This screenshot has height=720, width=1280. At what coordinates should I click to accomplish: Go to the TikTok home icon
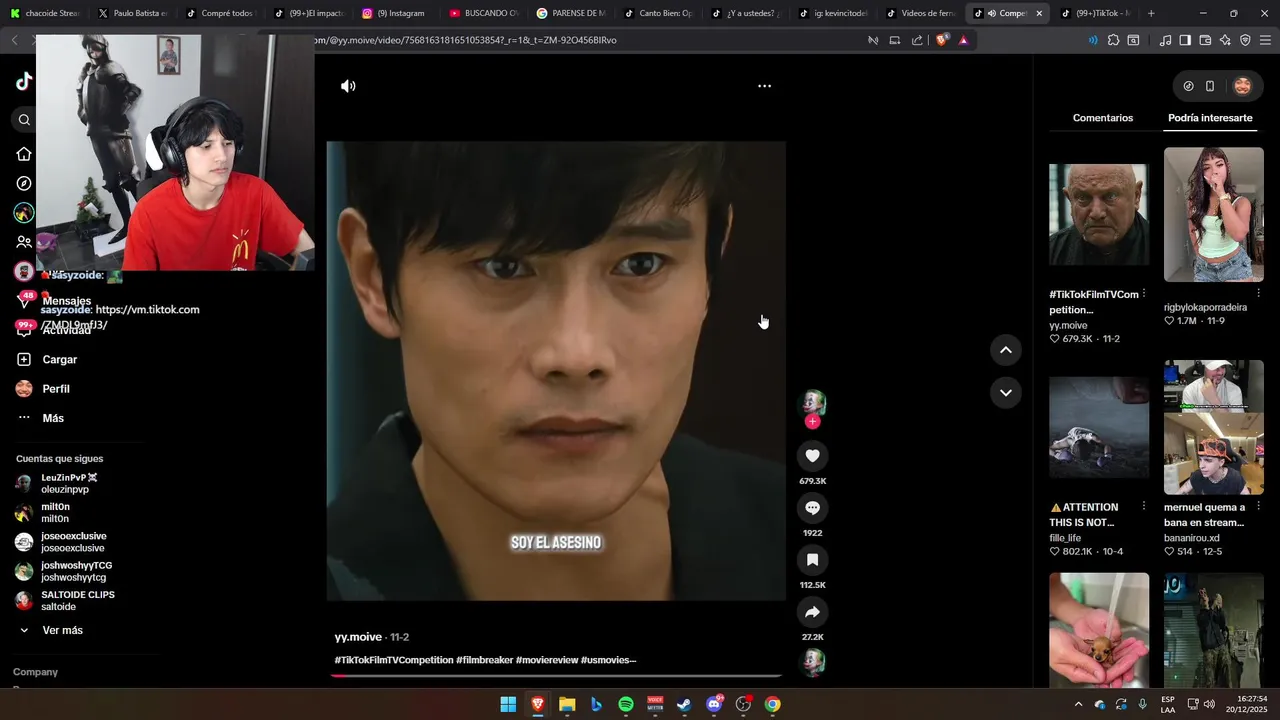click(x=24, y=154)
